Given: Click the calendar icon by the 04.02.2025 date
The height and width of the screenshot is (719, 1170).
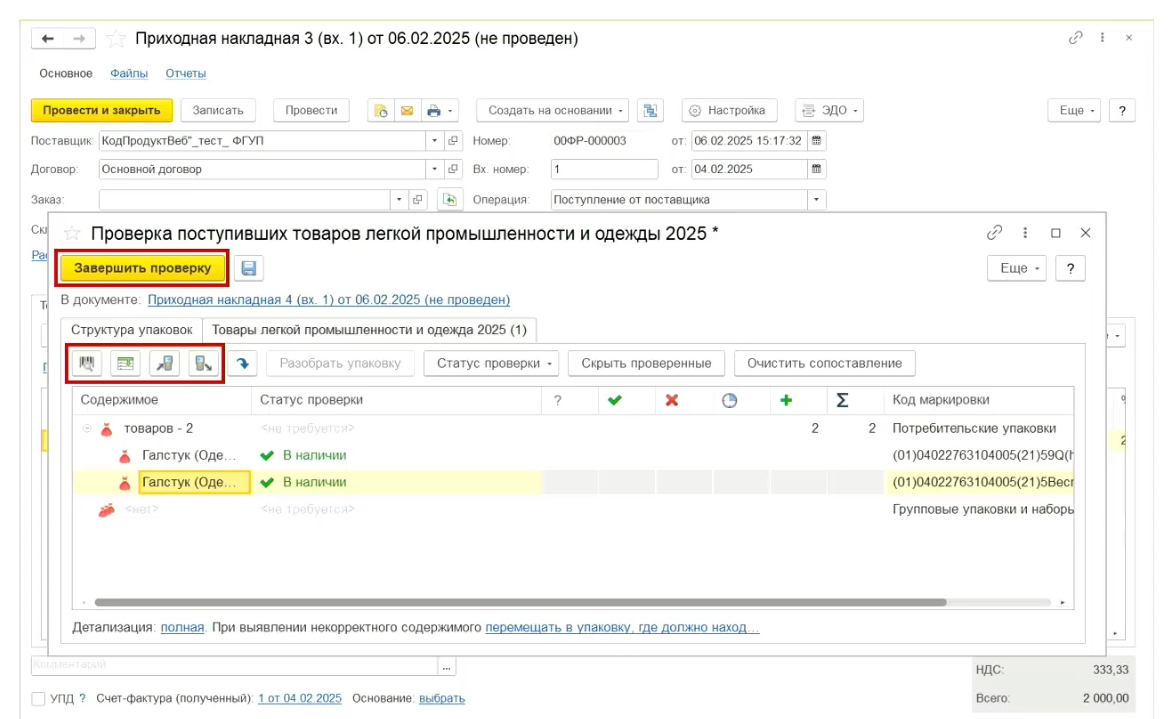Looking at the screenshot, I should click(816, 169).
